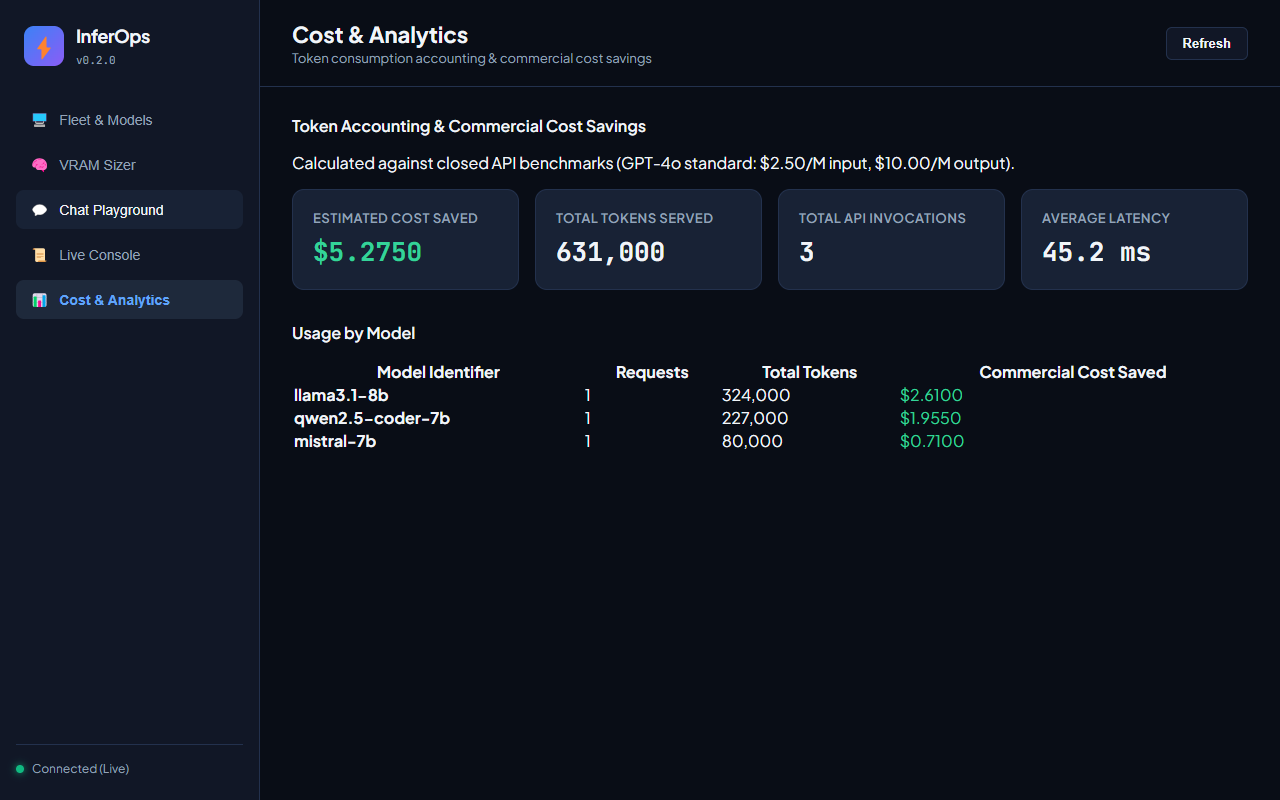Click the $0.7100 cost saved value

pyautogui.click(x=932, y=441)
